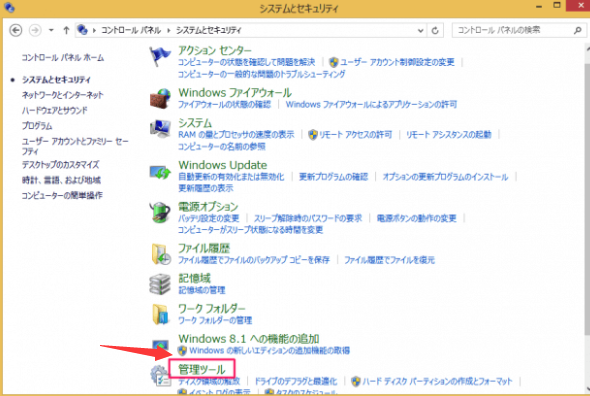Click コンピューターの名前の参照 link
Screen dimensions: 590x396
coord(222,146)
